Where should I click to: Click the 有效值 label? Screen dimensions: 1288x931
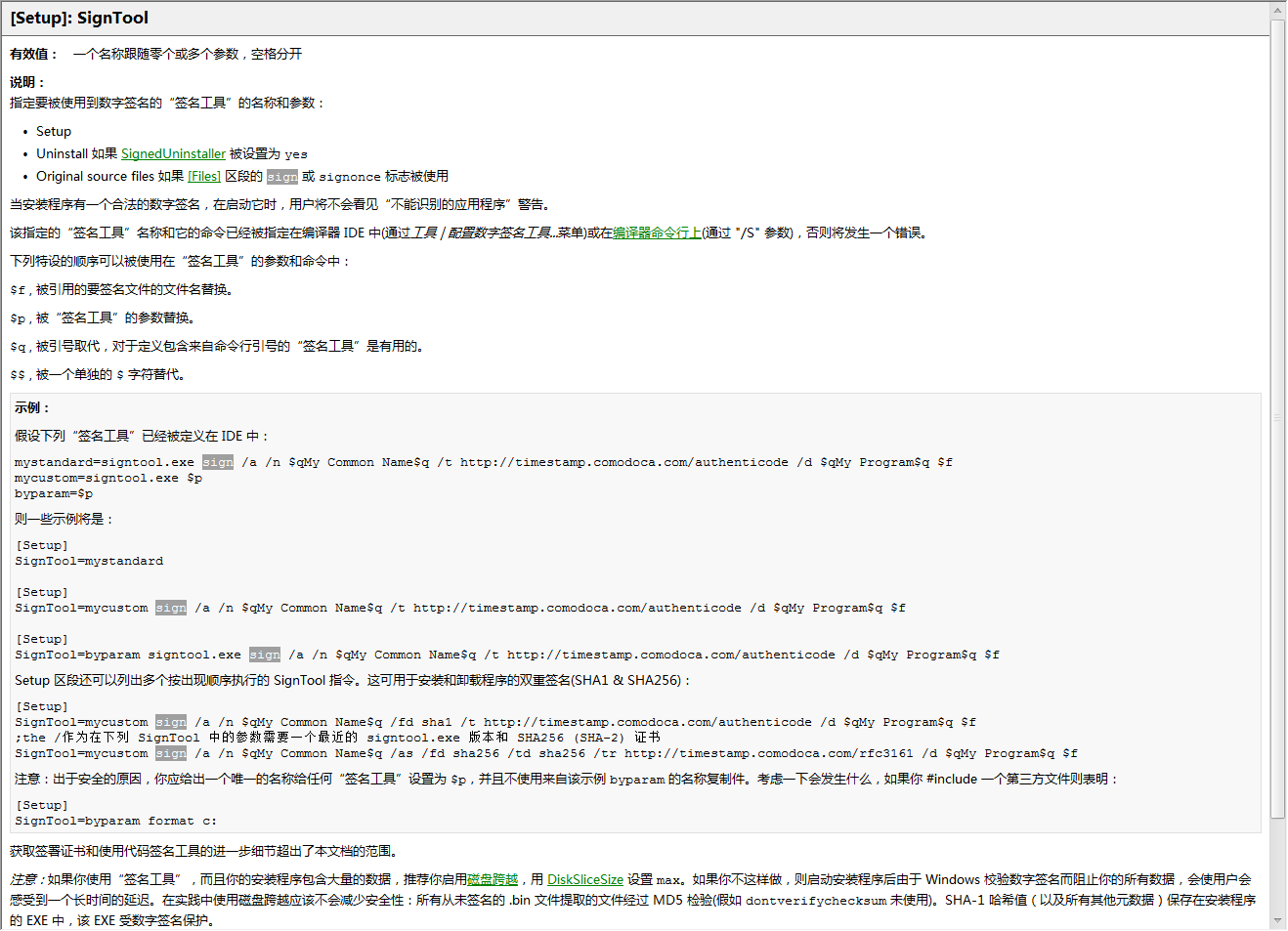pyautogui.click(x=33, y=55)
